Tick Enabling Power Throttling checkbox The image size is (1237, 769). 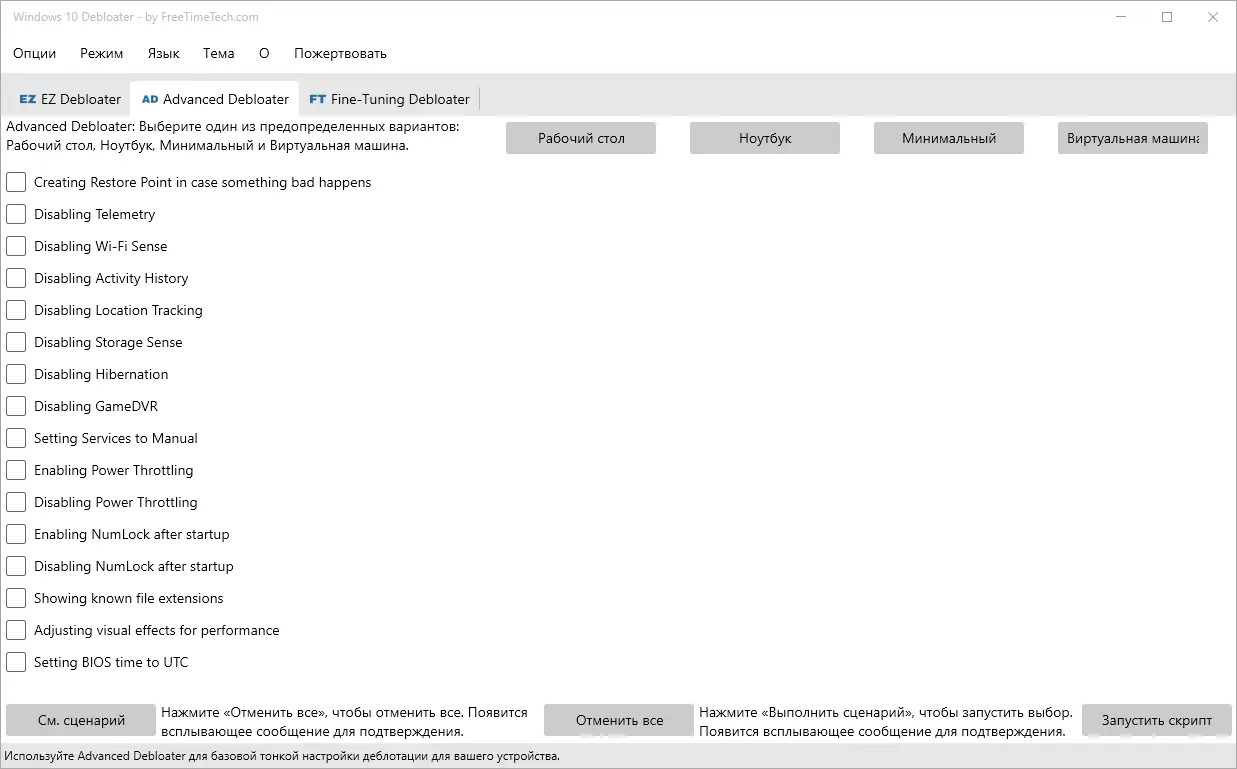(x=16, y=470)
